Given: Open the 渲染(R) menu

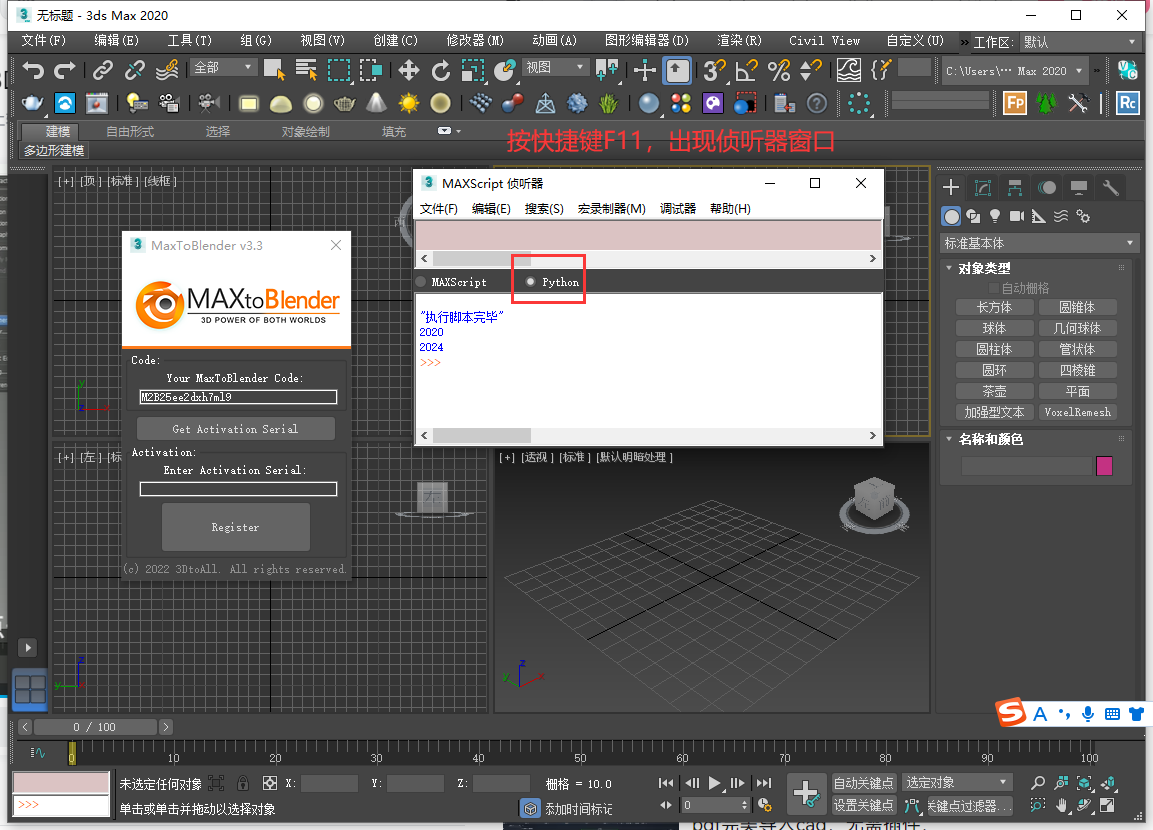Looking at the screenshot, I should pyautogui.click(x=739, y=41).
